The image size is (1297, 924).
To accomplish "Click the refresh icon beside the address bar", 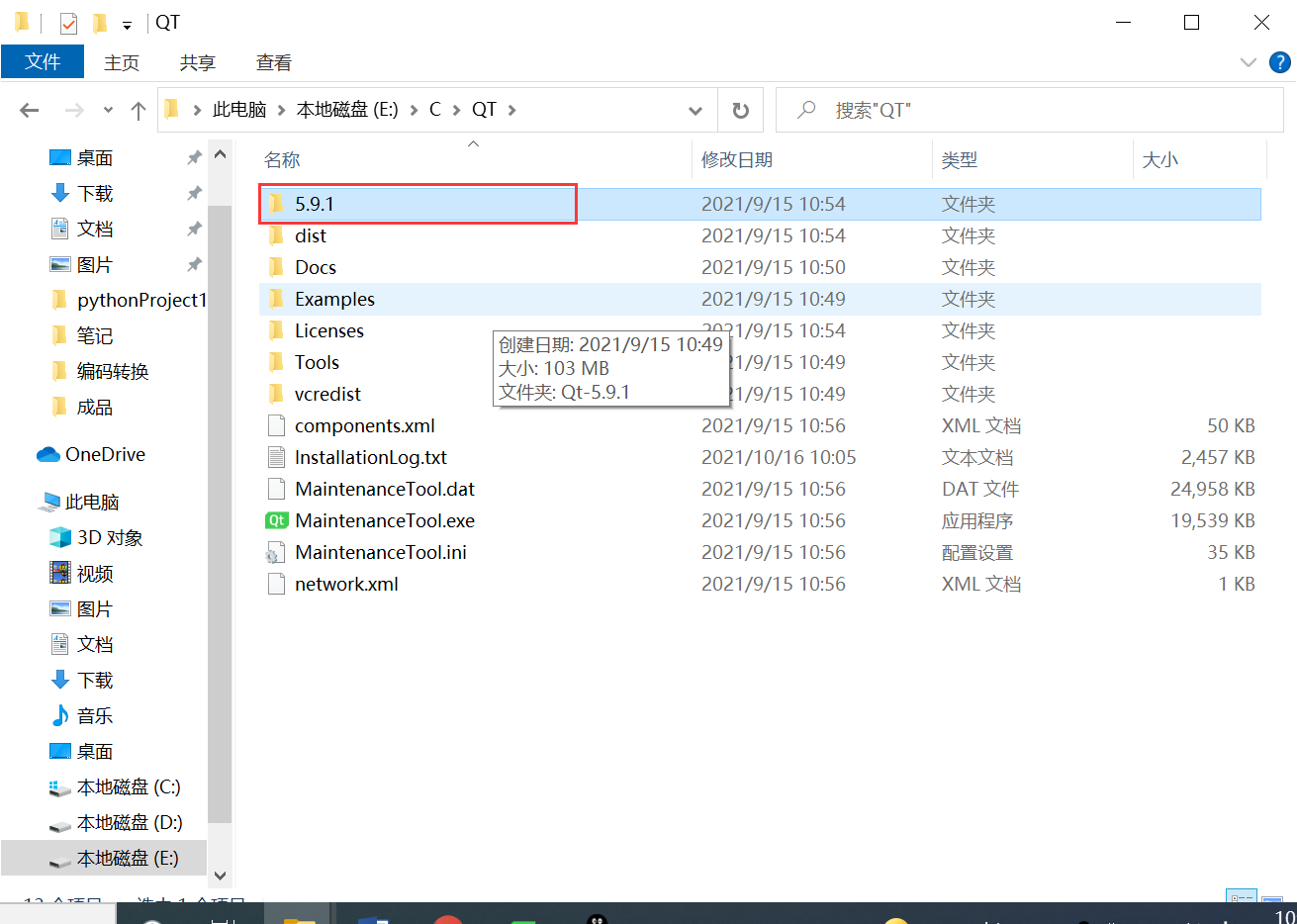I will tap(740, 110).
